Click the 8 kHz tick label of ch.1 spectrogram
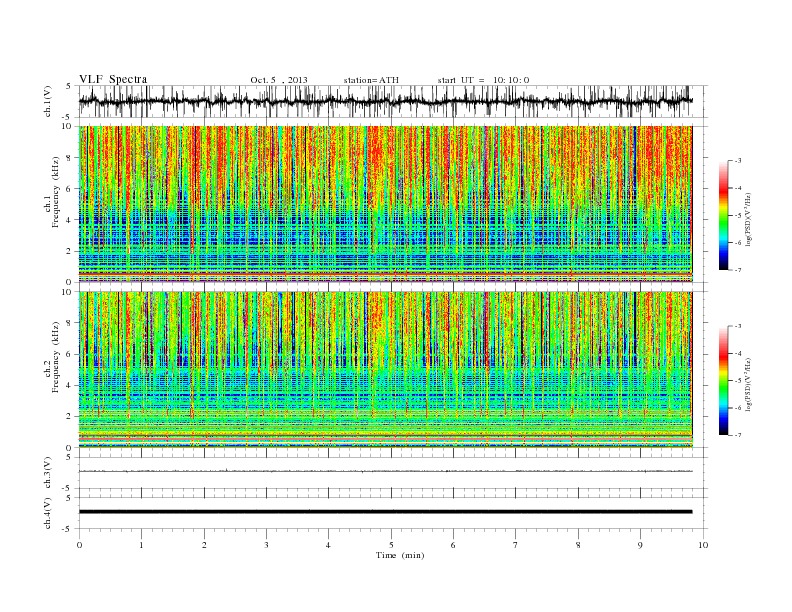 tap(69, 158)
